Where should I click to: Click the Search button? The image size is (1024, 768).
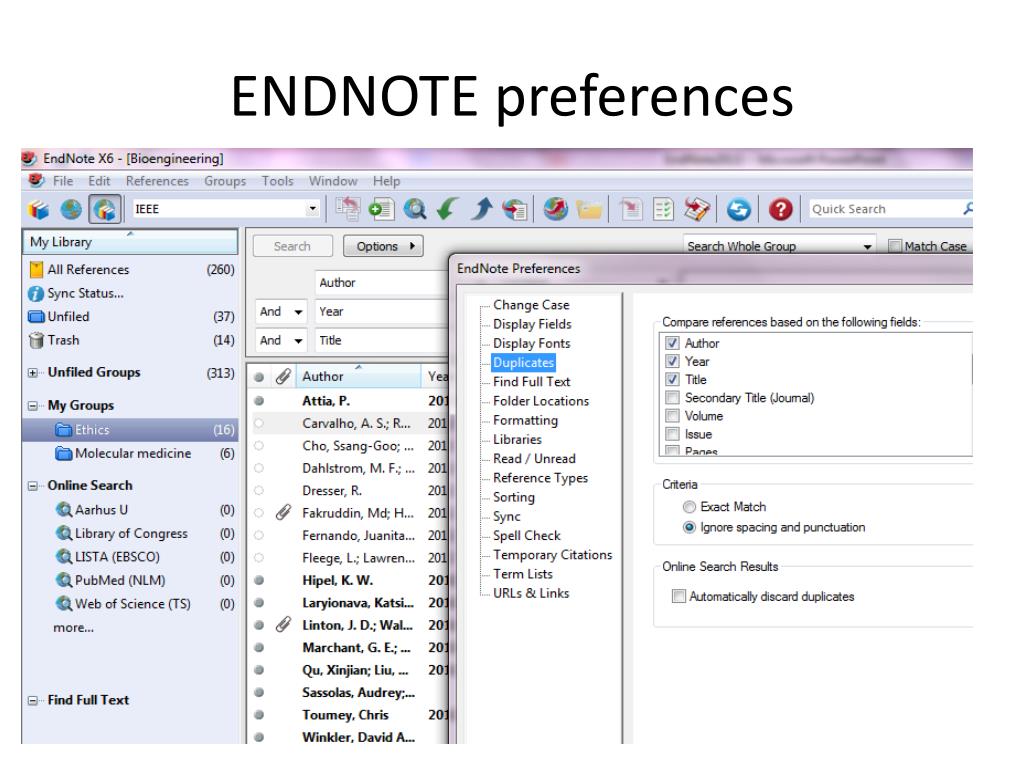[x=293, y=246]
